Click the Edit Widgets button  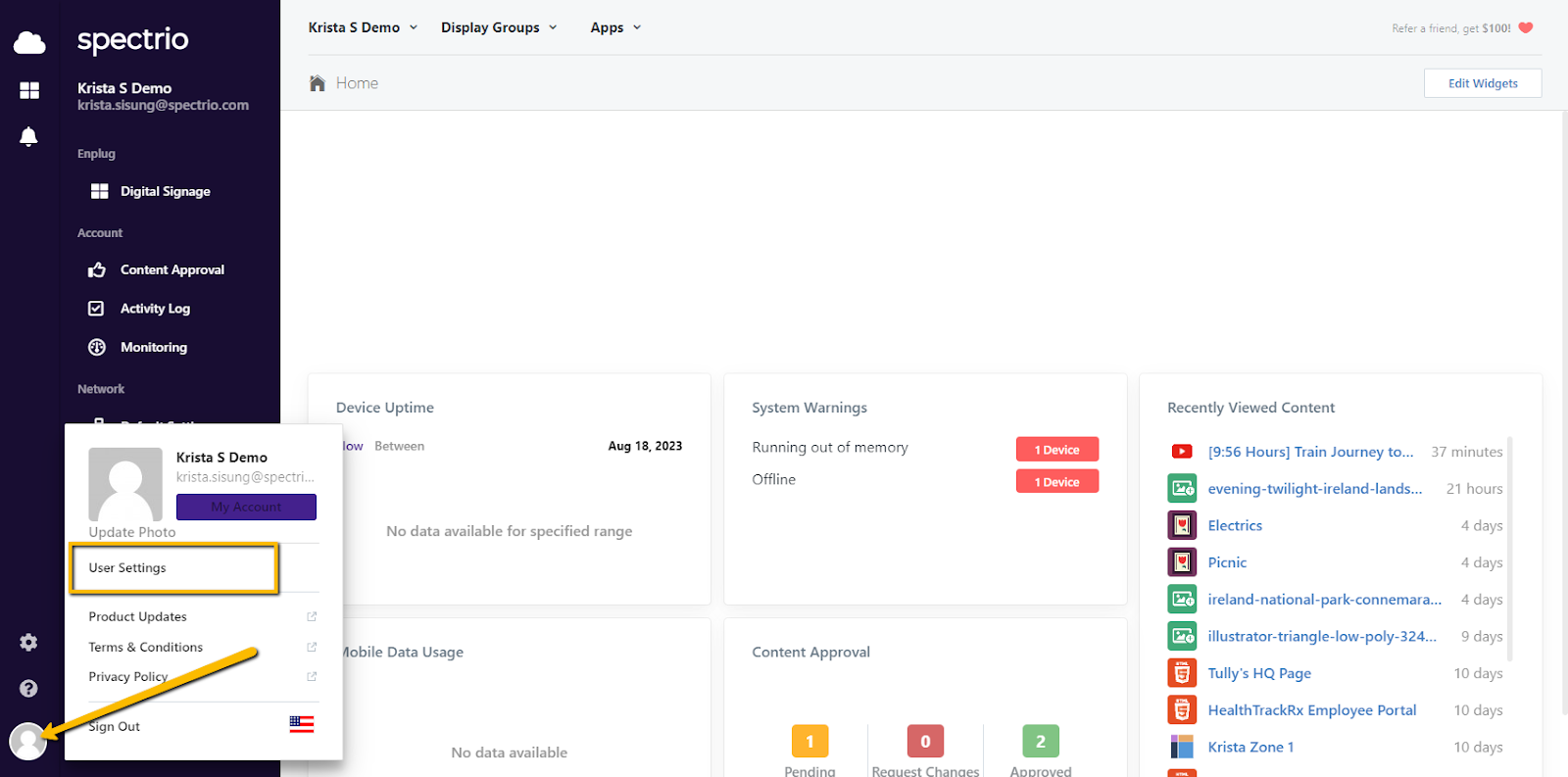tap(1483, 83)
